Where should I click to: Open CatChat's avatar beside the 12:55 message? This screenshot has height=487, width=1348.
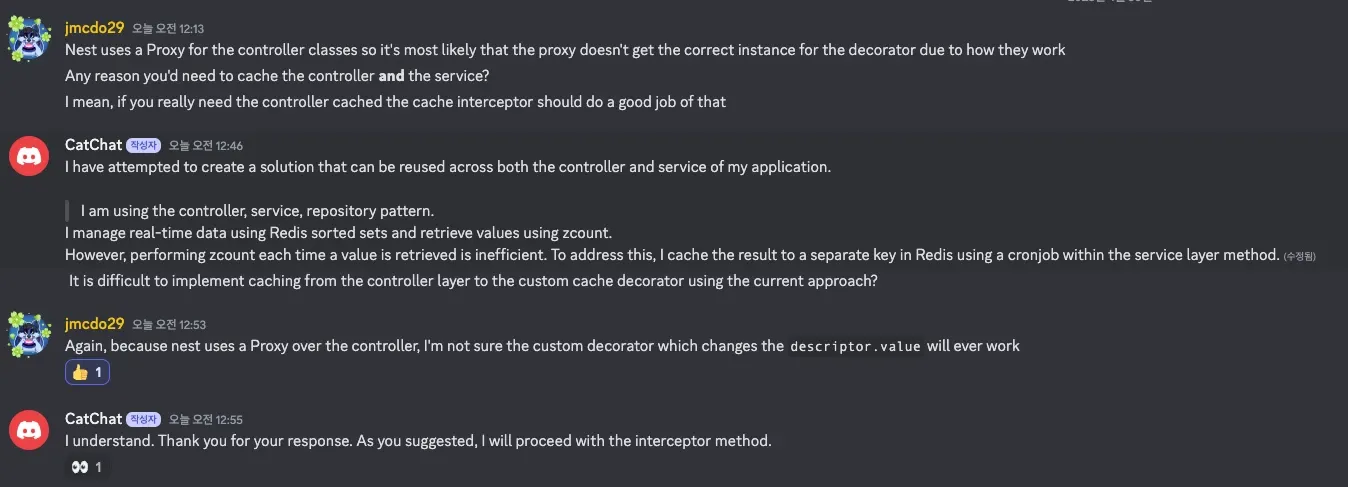[30, 430]
